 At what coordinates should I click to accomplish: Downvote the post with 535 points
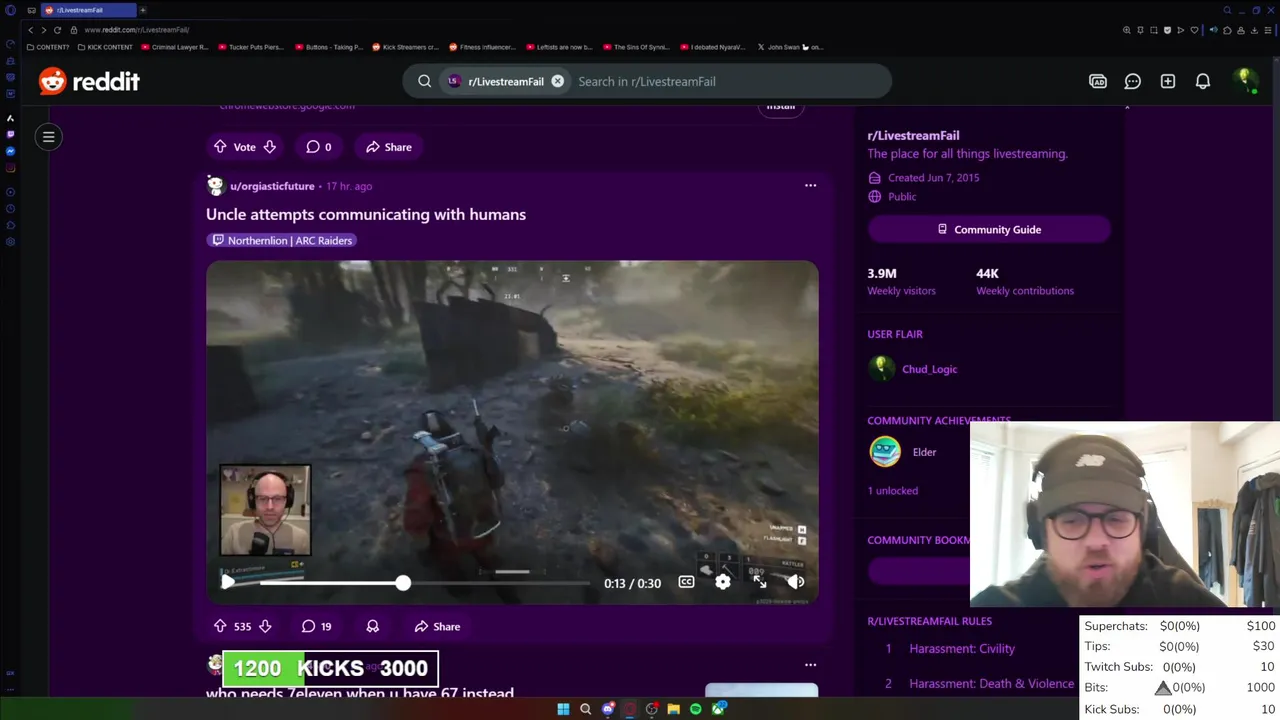click(x=265, y=626)
